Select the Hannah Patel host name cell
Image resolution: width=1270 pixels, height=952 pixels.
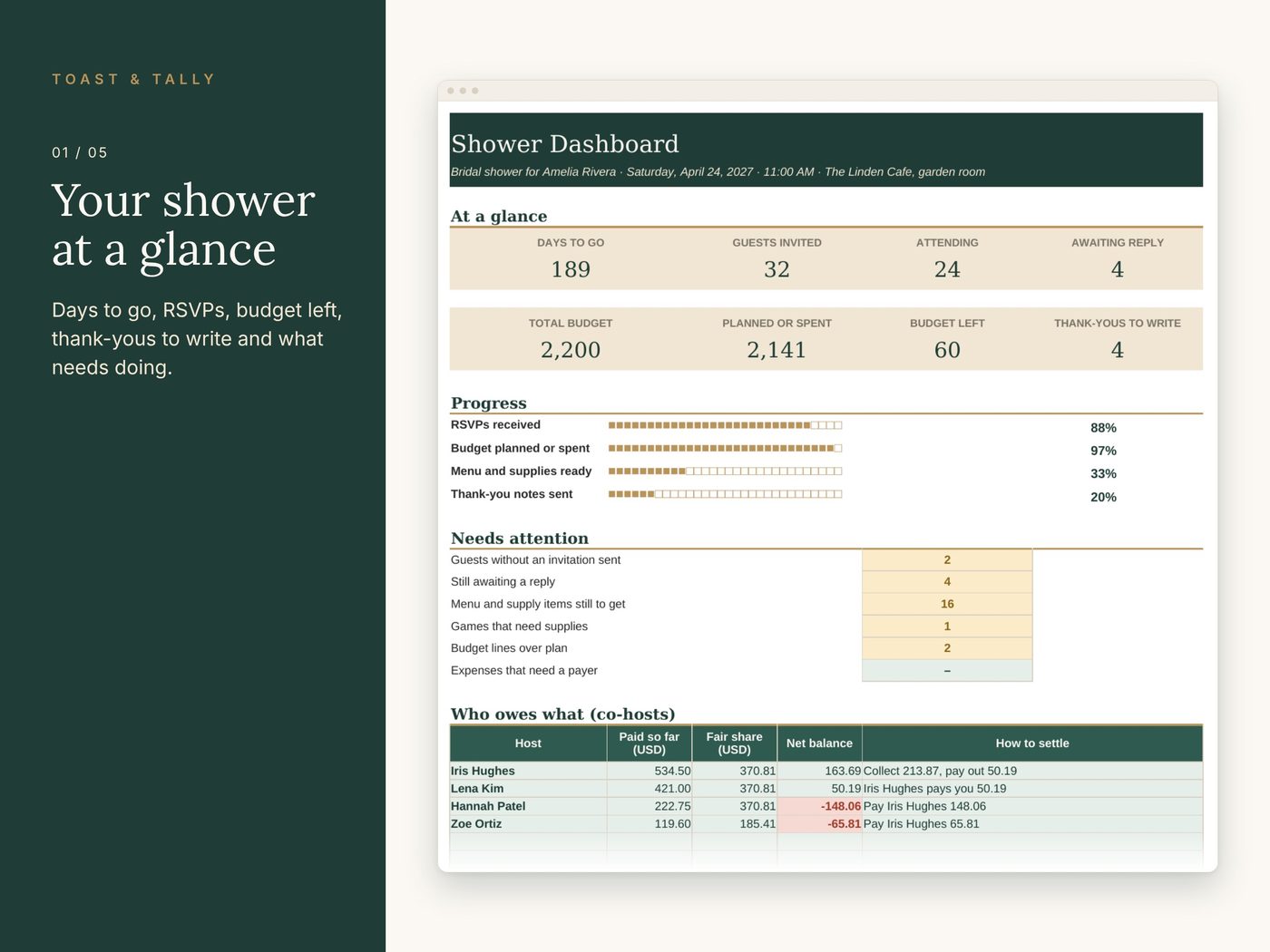528,806
